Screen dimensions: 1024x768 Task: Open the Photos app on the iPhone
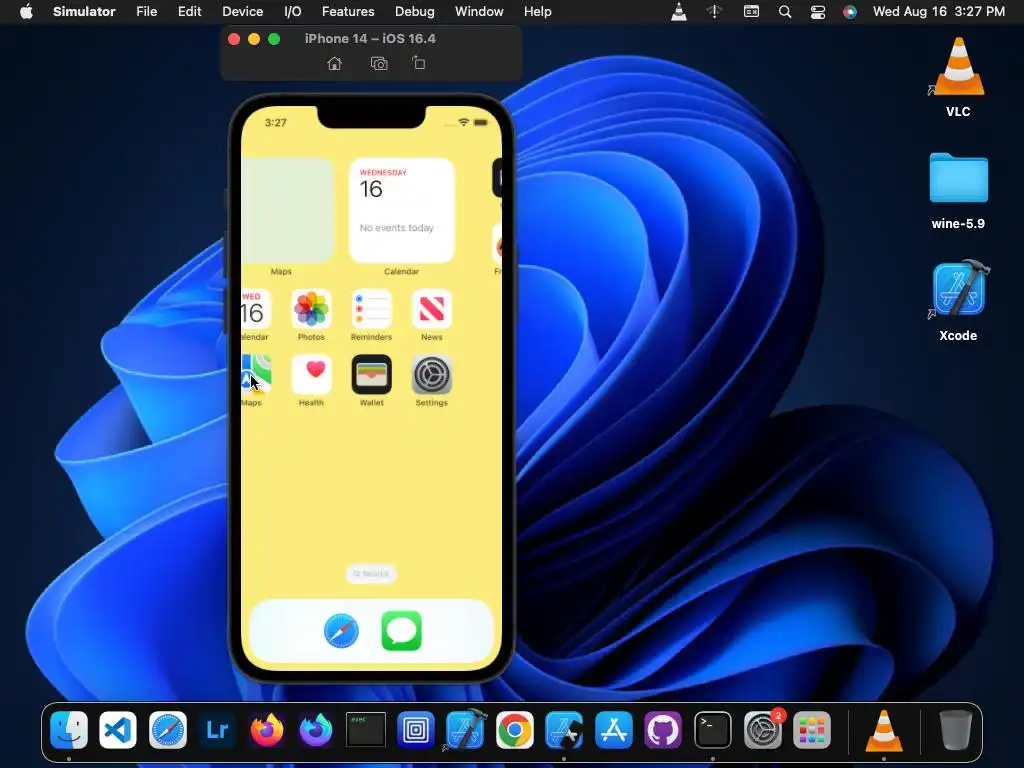tap(312, 309)
